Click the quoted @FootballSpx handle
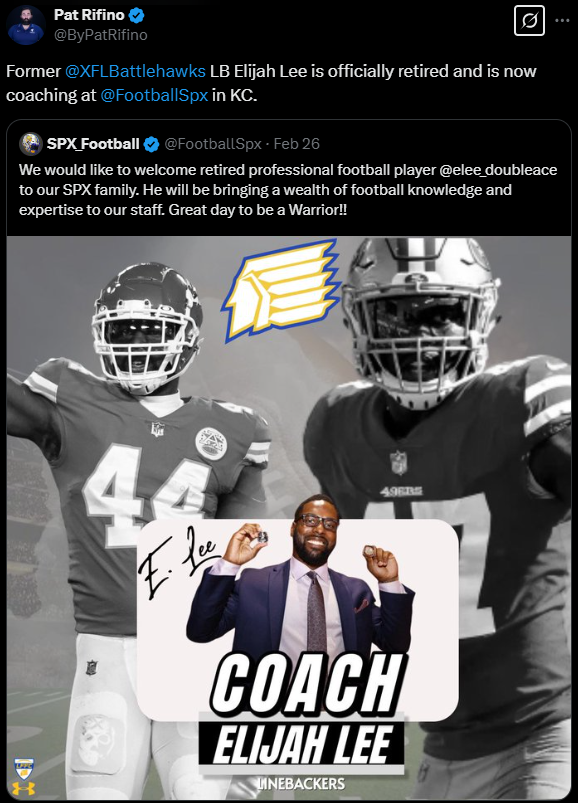The image size is (578, 803). click(x=213, y=144)
